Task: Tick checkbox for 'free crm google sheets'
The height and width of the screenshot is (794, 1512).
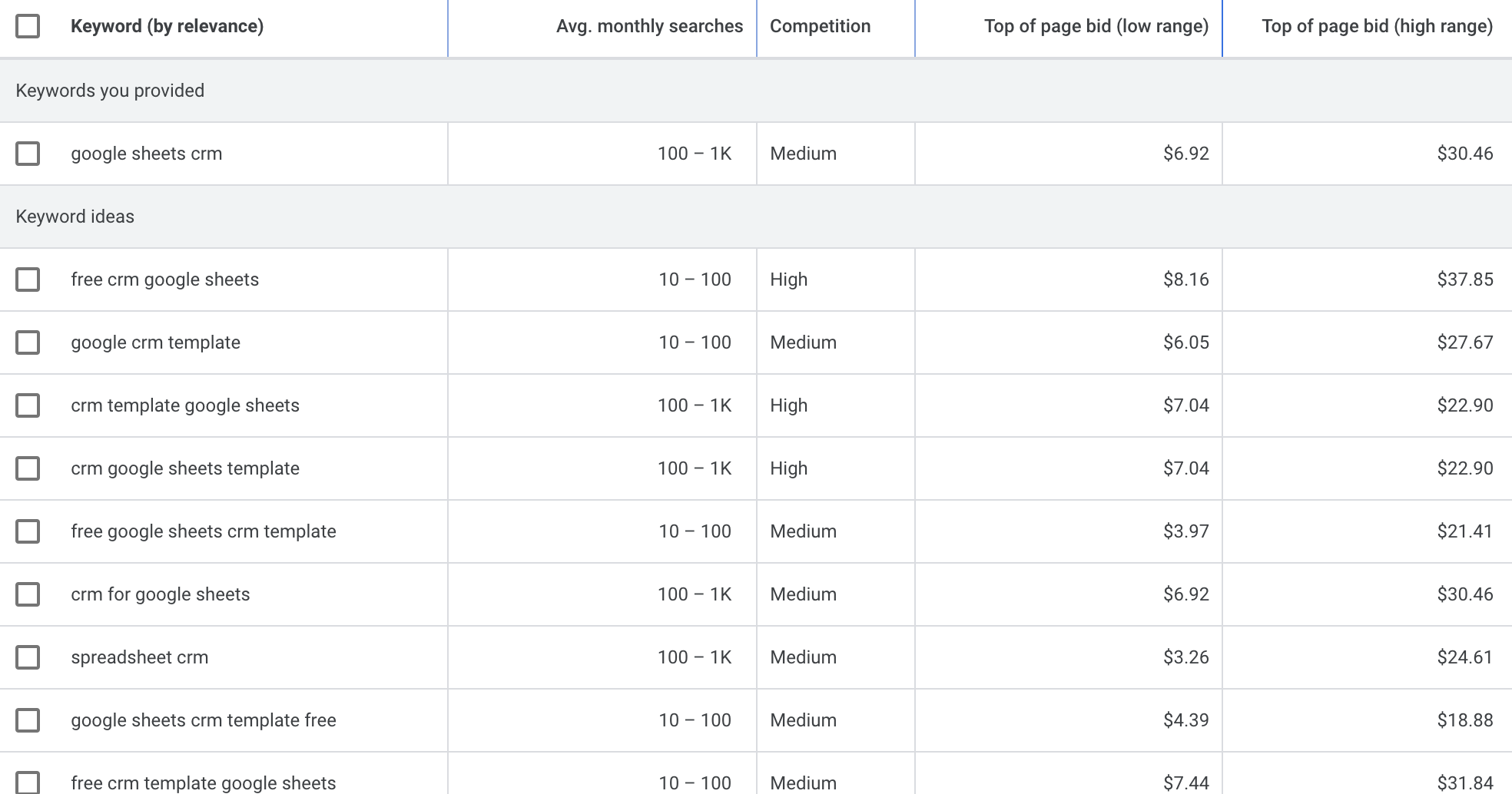Action: click(x=28, y=280)
